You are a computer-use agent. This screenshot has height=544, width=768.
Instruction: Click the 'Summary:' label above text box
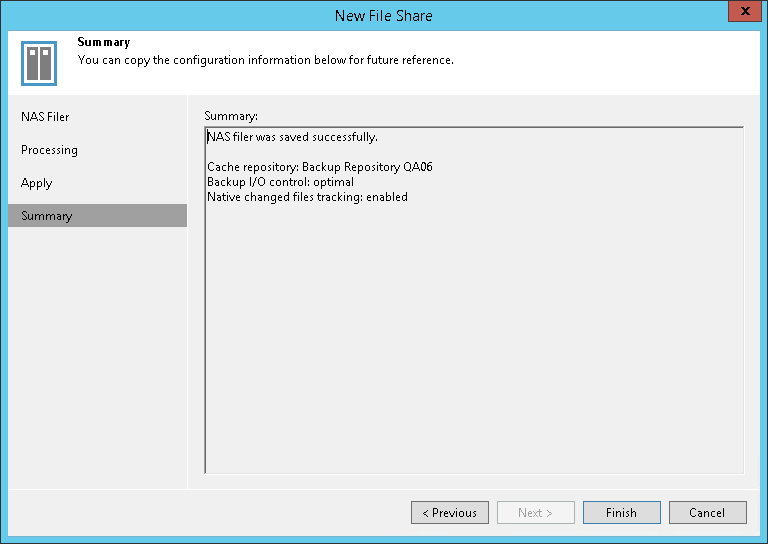231,116
